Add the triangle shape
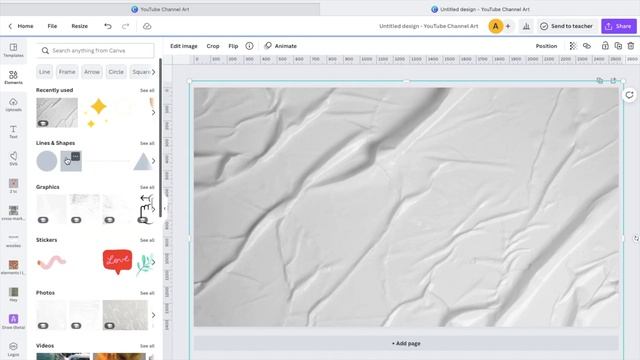 [x=142, y=162]
